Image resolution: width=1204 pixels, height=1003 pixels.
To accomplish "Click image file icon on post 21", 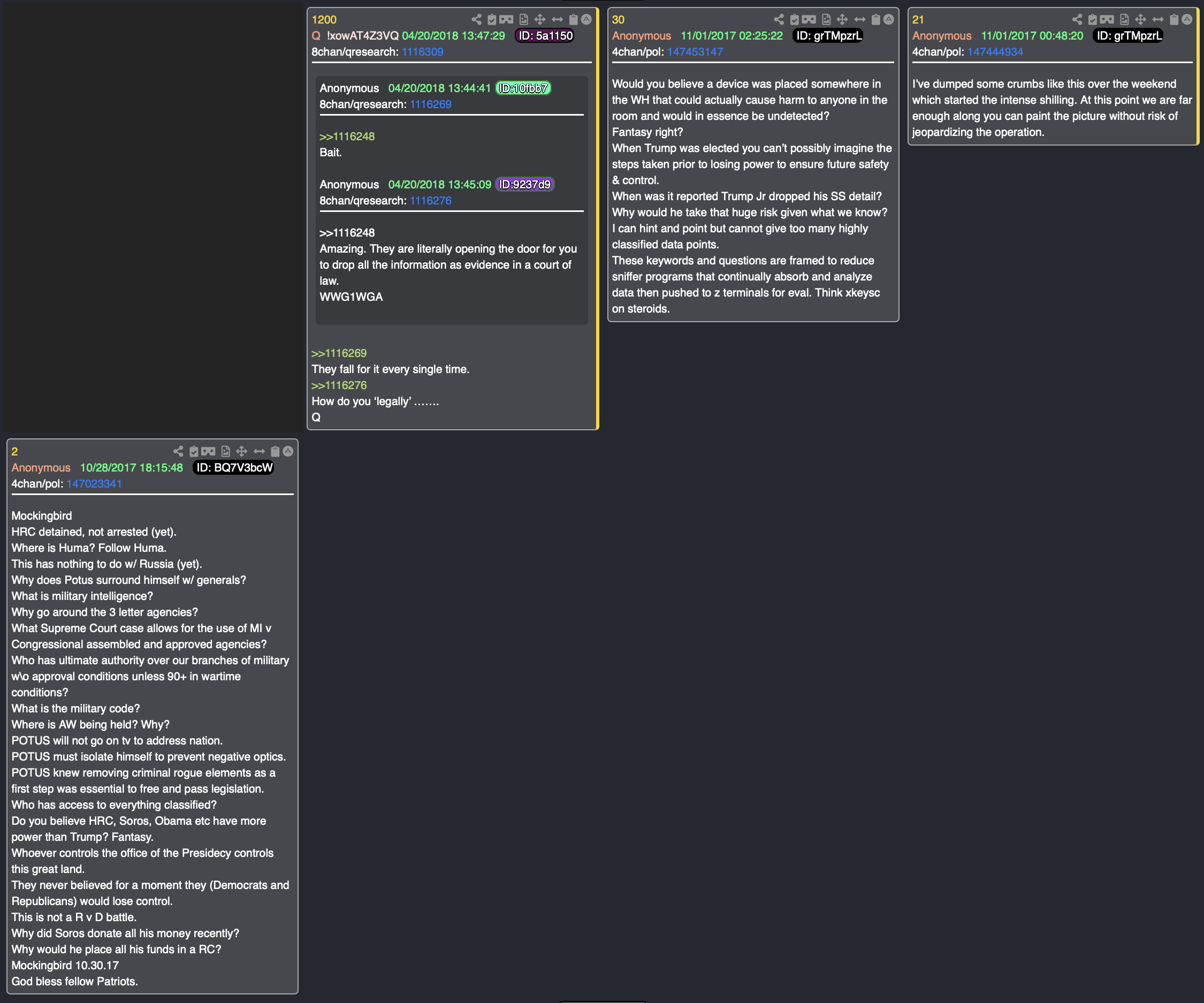I will [x=1124, y=19].
